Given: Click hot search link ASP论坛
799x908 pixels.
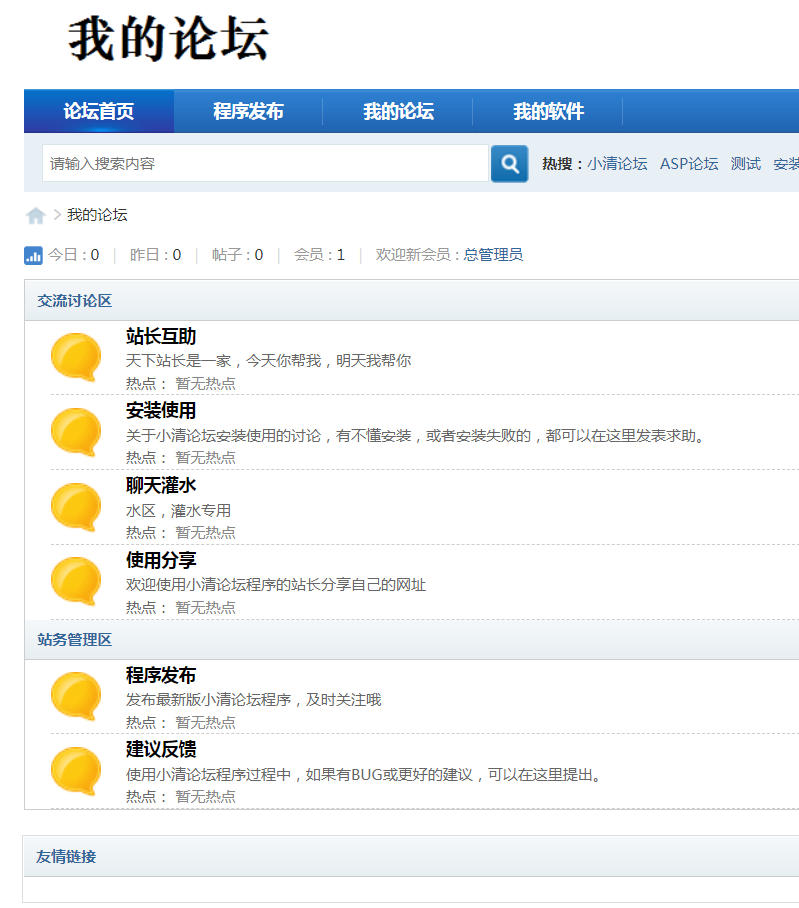Looking at the screenshot, I should pyautogui.click(x=689, y=164).
